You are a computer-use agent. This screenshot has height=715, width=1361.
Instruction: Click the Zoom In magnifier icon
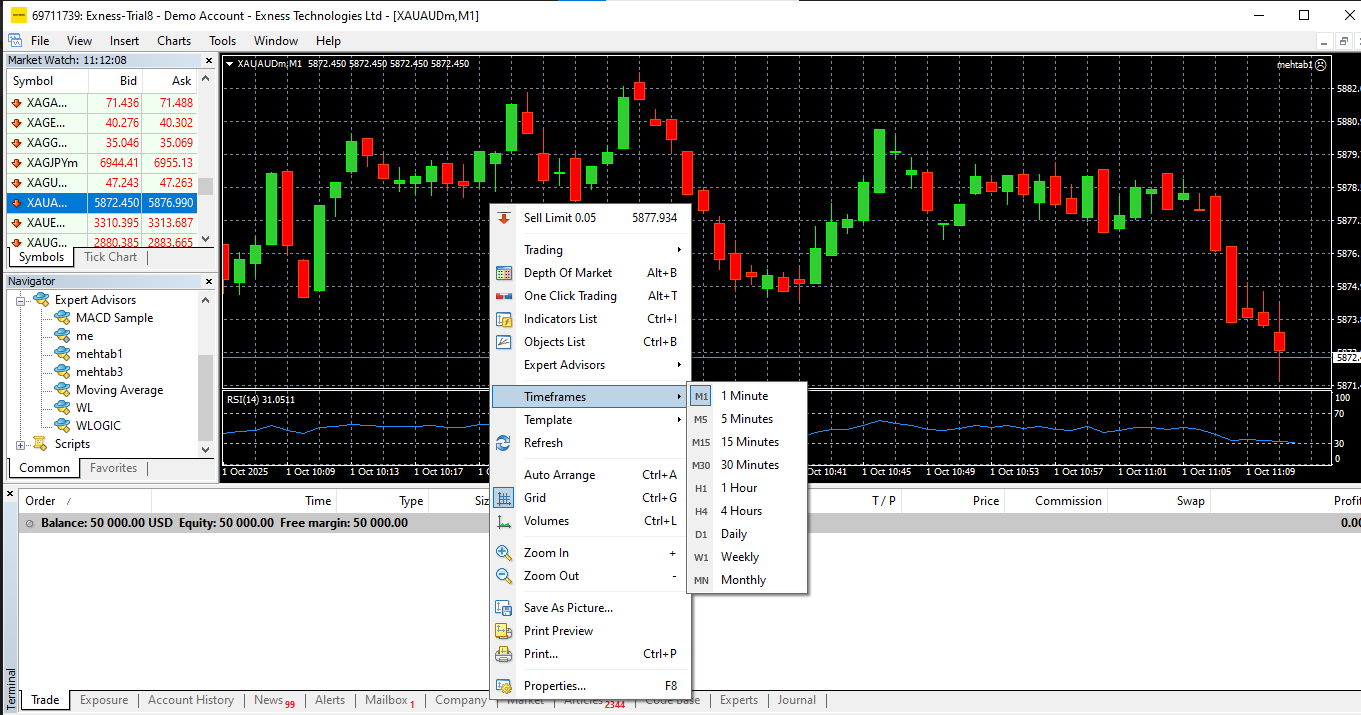504,553
